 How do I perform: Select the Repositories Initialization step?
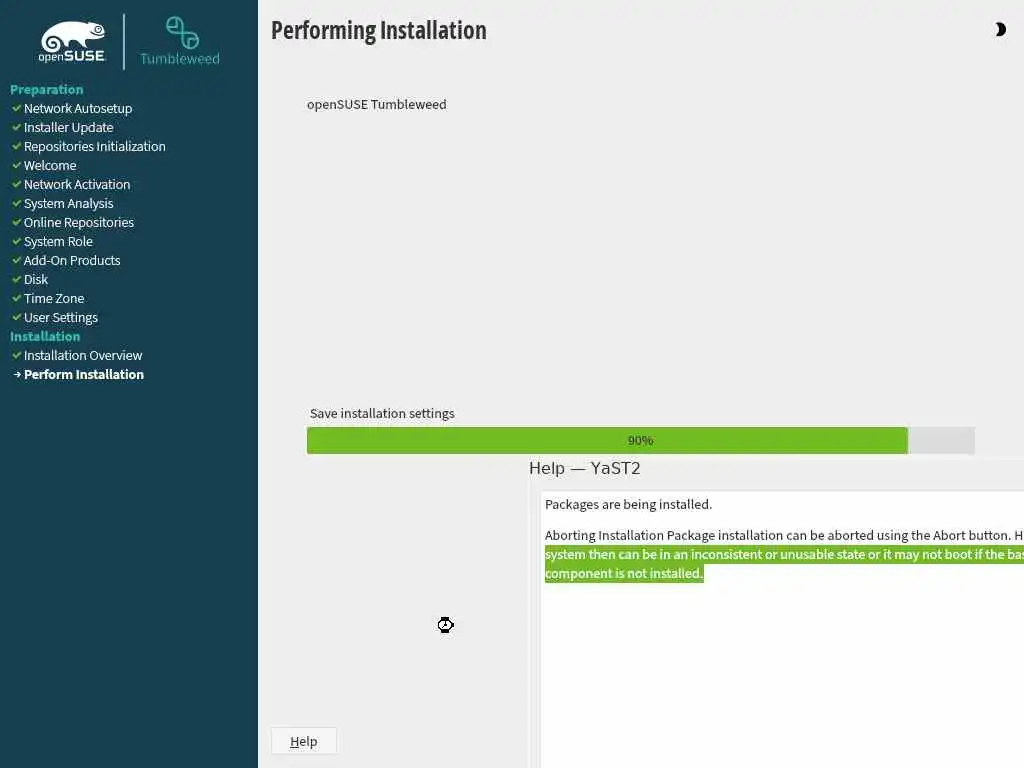(95, 146)
